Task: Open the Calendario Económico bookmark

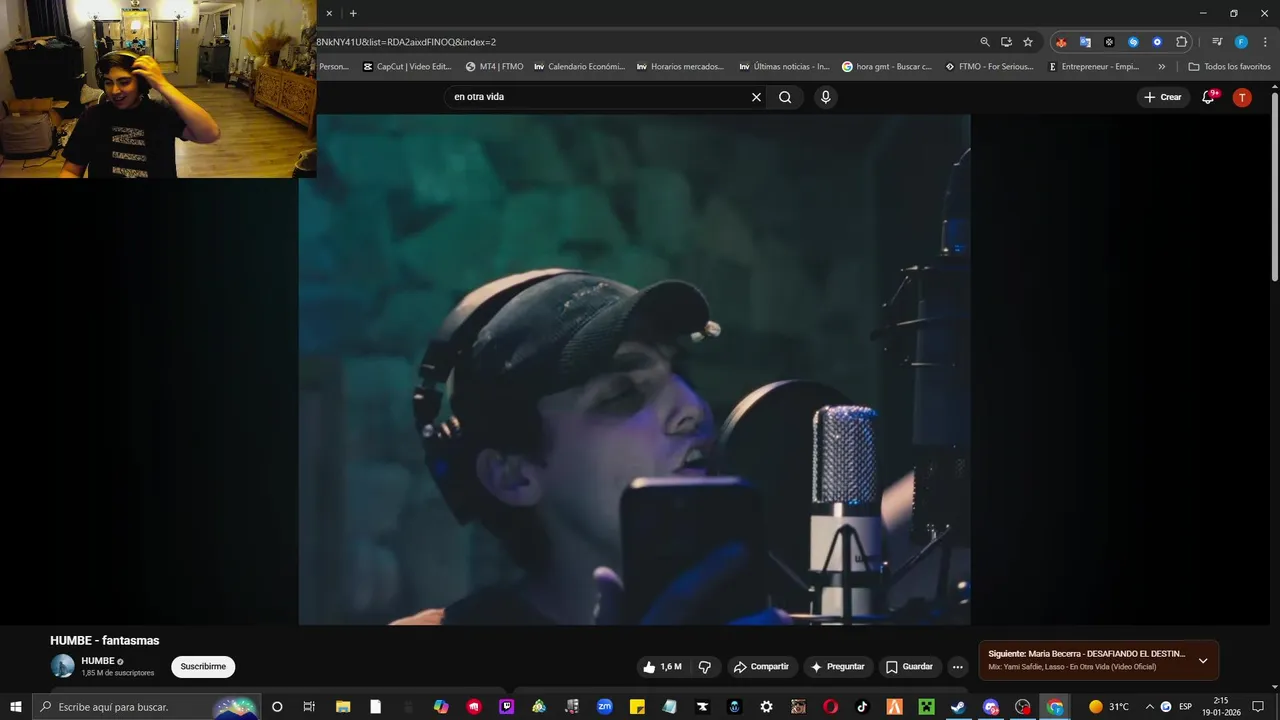Action: 579,67
